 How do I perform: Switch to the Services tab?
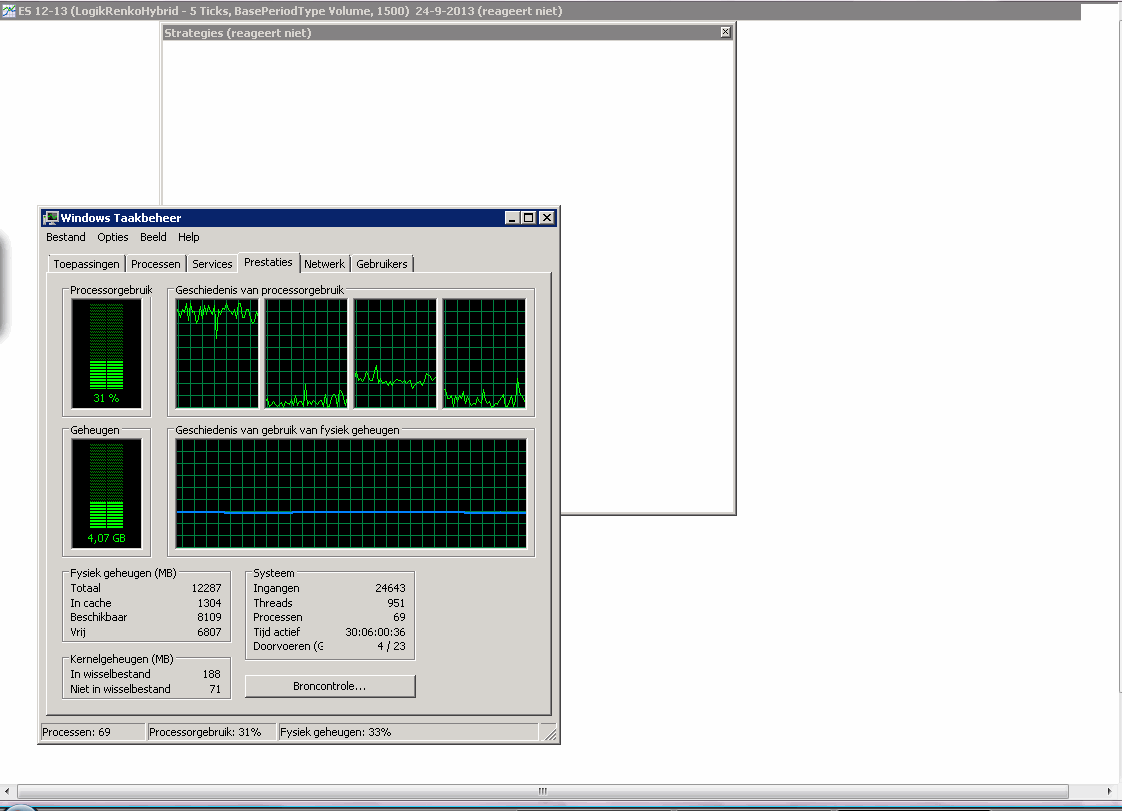pyautogui.click(x=213, y=264)
